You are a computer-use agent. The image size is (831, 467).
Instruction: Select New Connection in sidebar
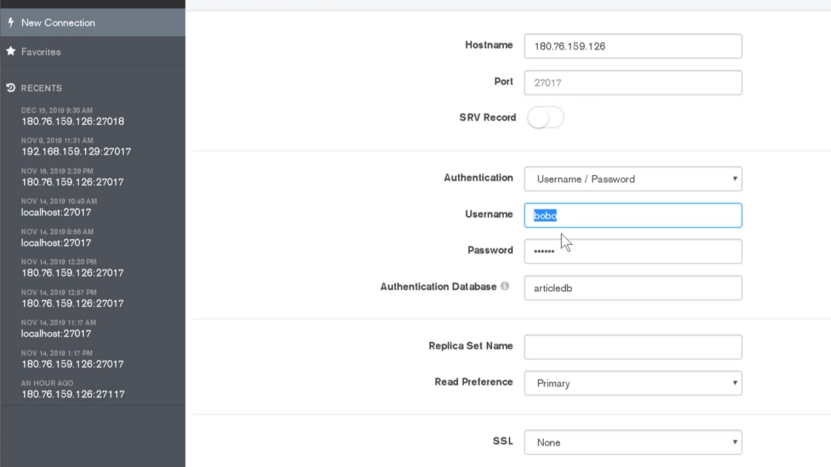tap(58, 22)
